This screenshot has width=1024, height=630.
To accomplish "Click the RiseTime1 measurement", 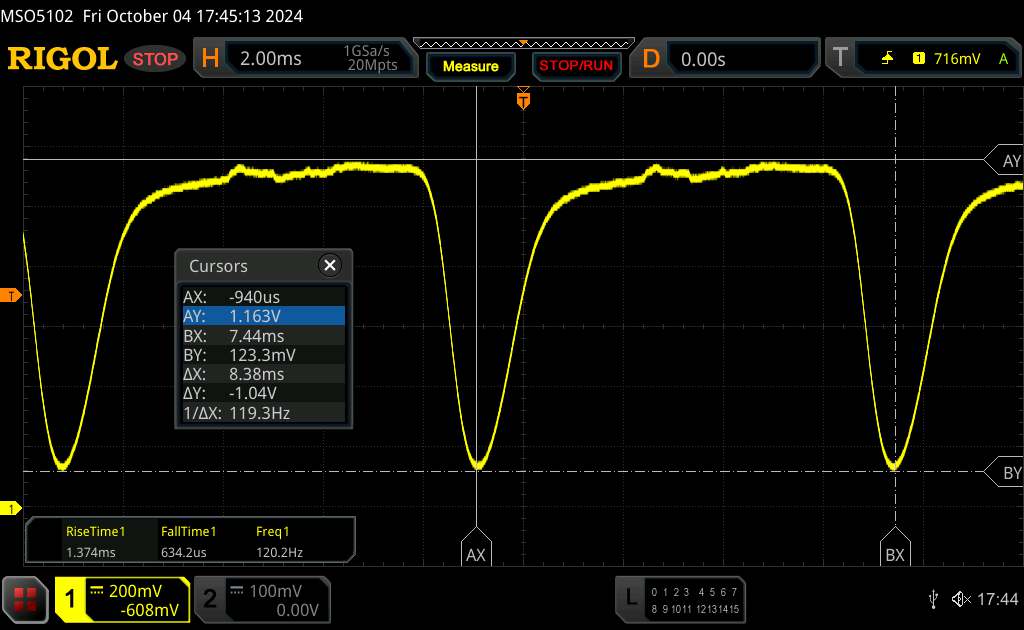I will (95, 541).
